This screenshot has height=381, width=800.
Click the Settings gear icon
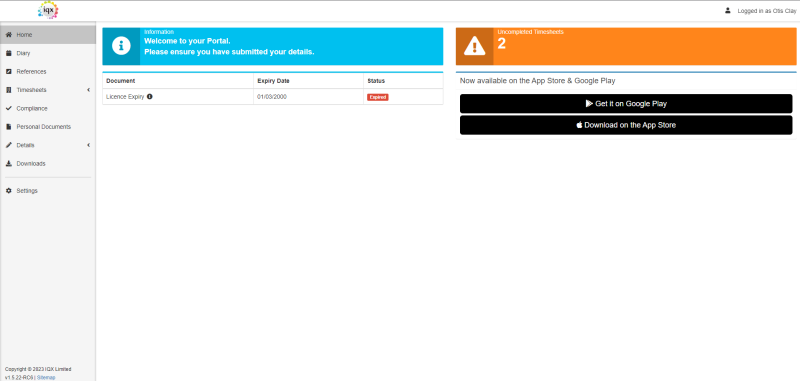[x=9, y=191]
